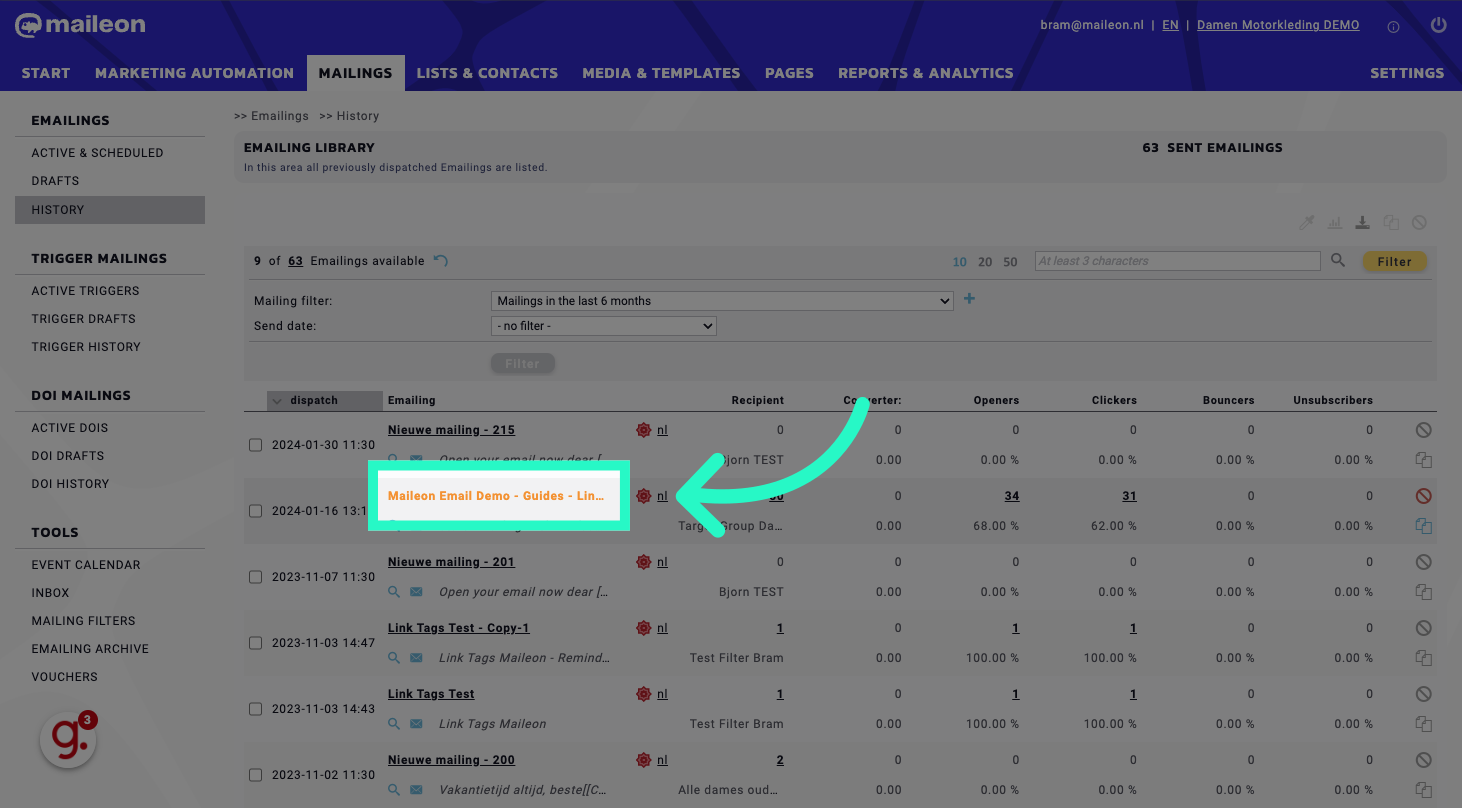Open the Nieuwe mailing - 215 link
The height and width of the screenshot is (808, 1462).
(x=451, y=430)
